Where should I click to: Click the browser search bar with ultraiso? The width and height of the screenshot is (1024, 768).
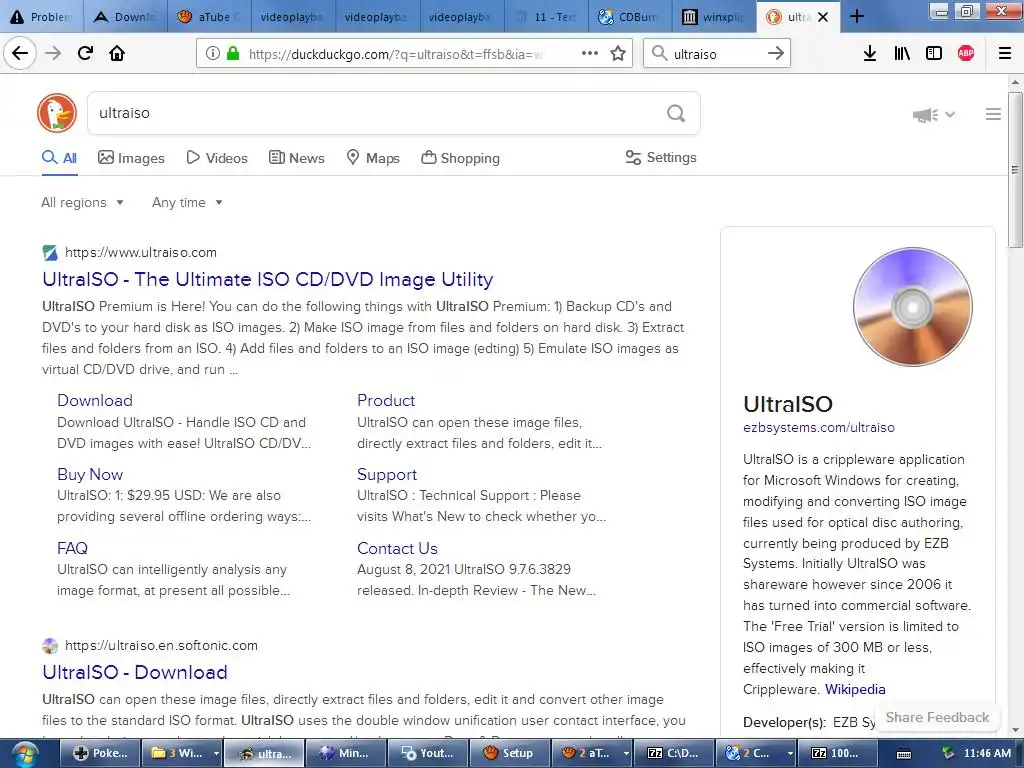coord(716,54)
